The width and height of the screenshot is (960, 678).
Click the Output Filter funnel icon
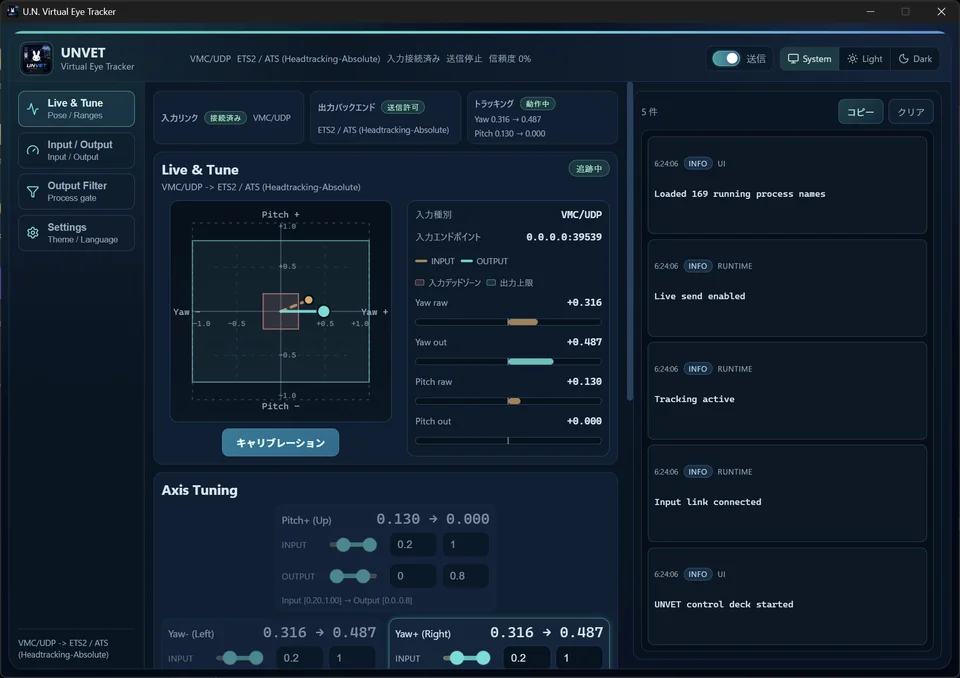pos(33,192)
